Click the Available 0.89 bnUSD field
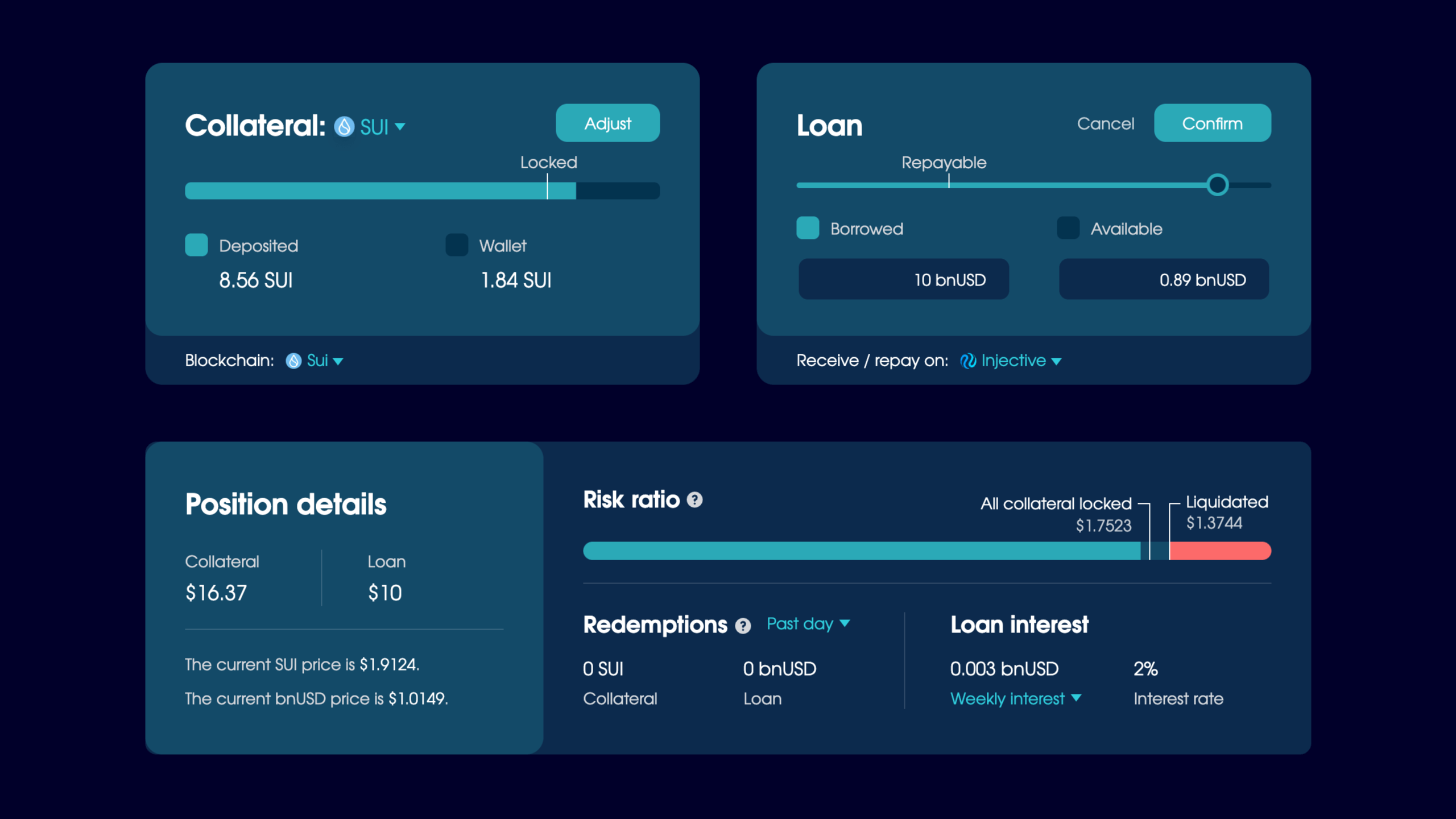This screenshot has height=819, width=1456. coord(1164,279)
